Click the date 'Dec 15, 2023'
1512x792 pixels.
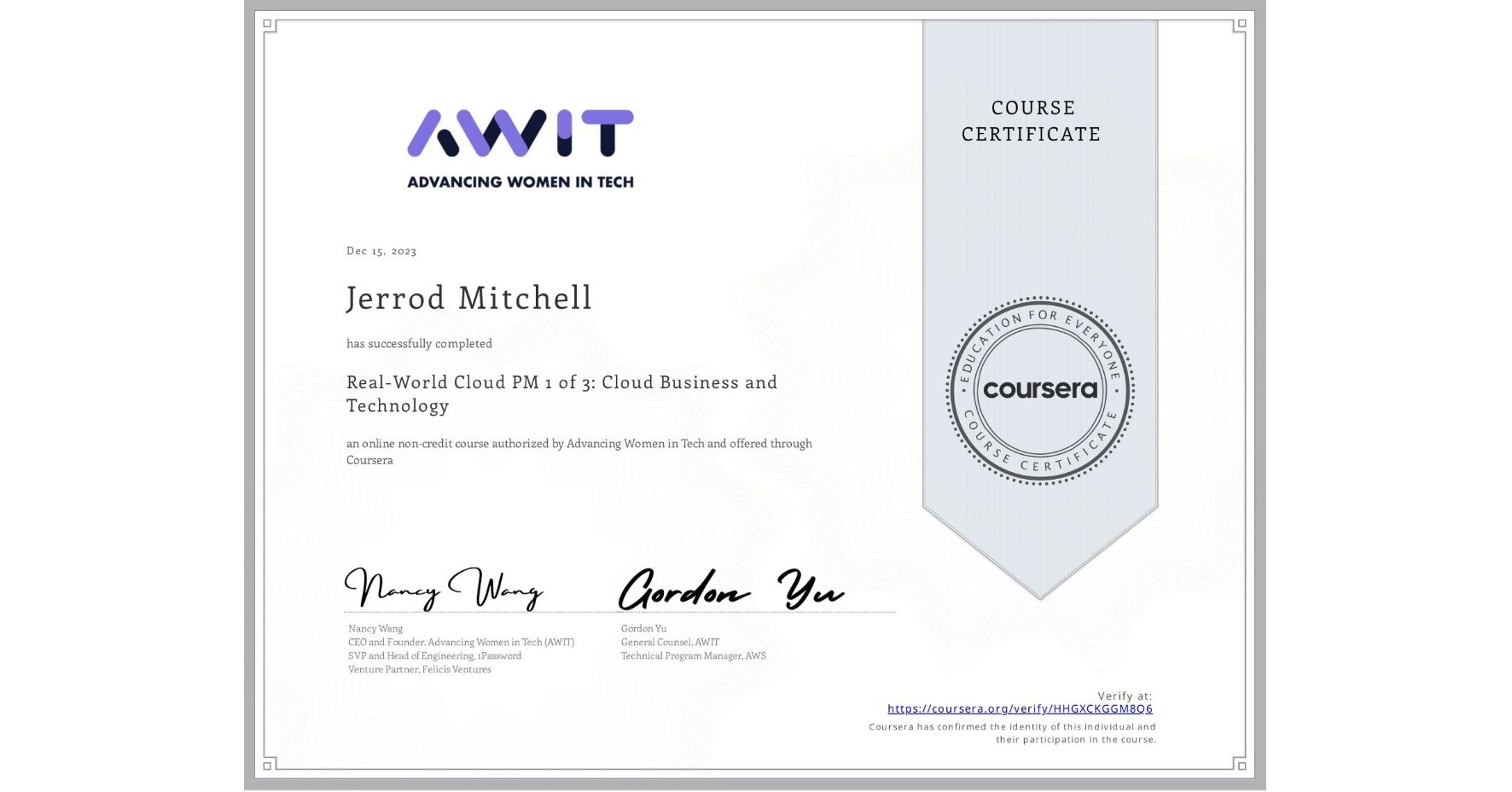pos(381,251)
